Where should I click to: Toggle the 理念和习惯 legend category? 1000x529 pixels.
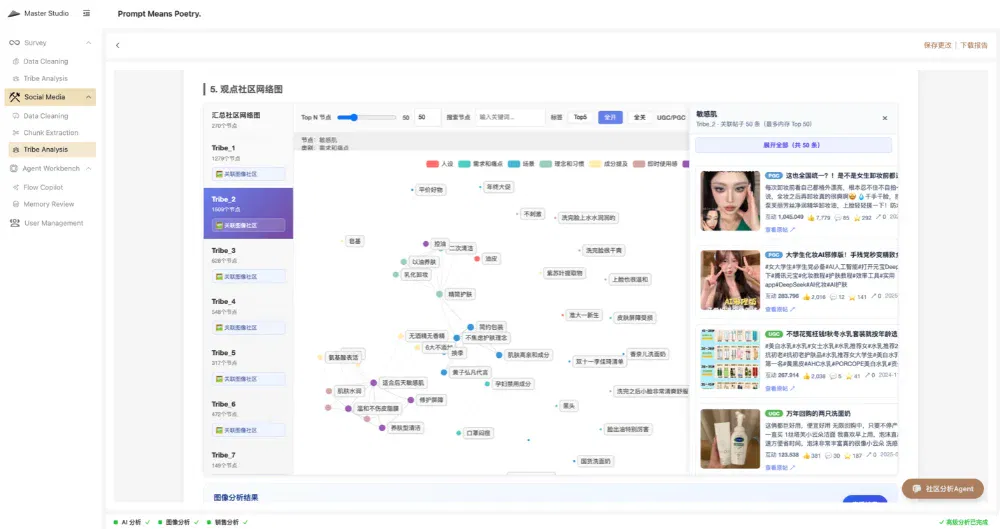[562, 164]
